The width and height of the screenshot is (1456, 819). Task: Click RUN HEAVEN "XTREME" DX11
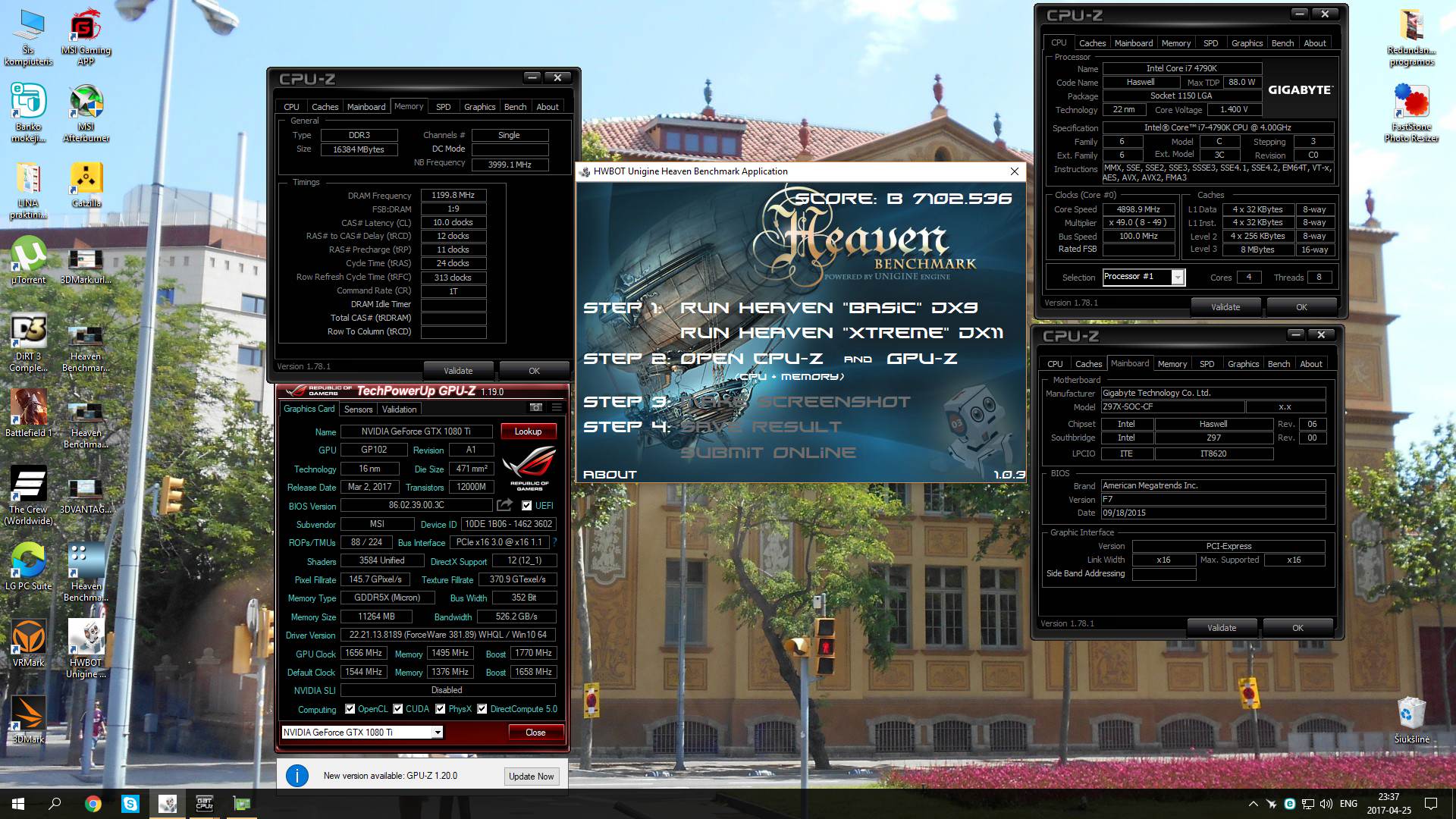pos(842,333)
